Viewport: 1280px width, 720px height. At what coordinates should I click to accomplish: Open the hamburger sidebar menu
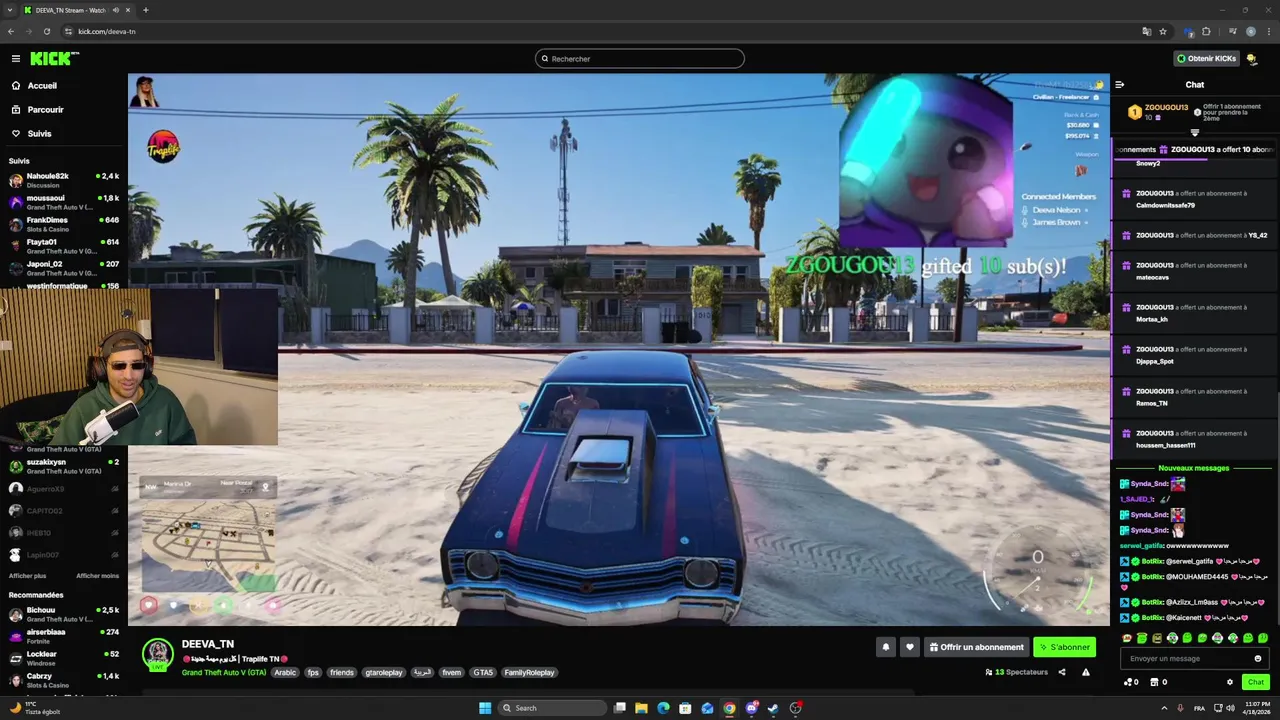15,59
